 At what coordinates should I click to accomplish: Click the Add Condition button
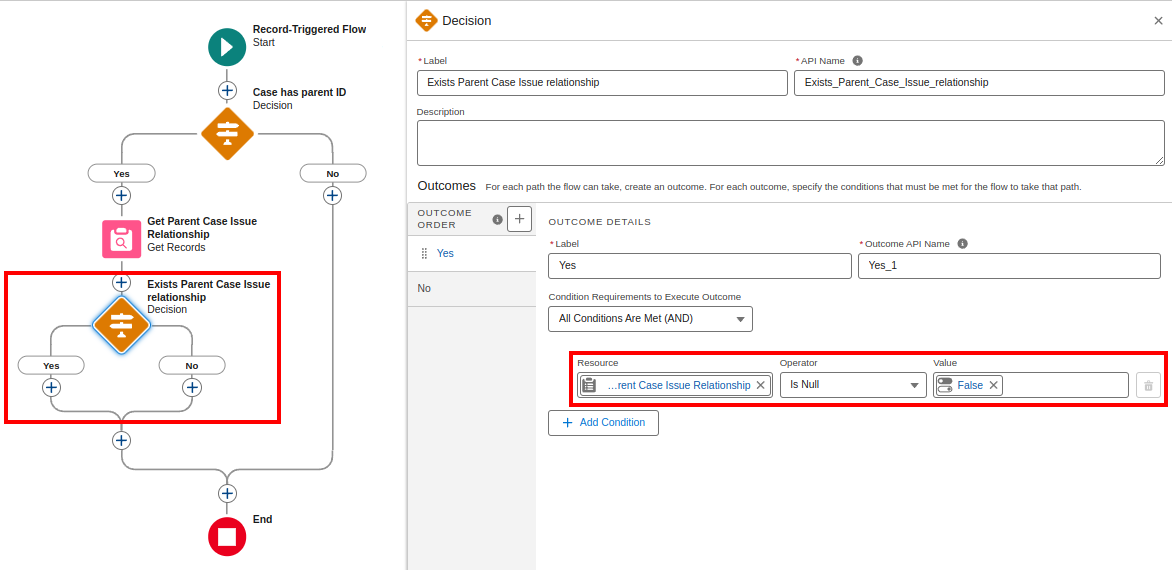click(x=603, y=423)
